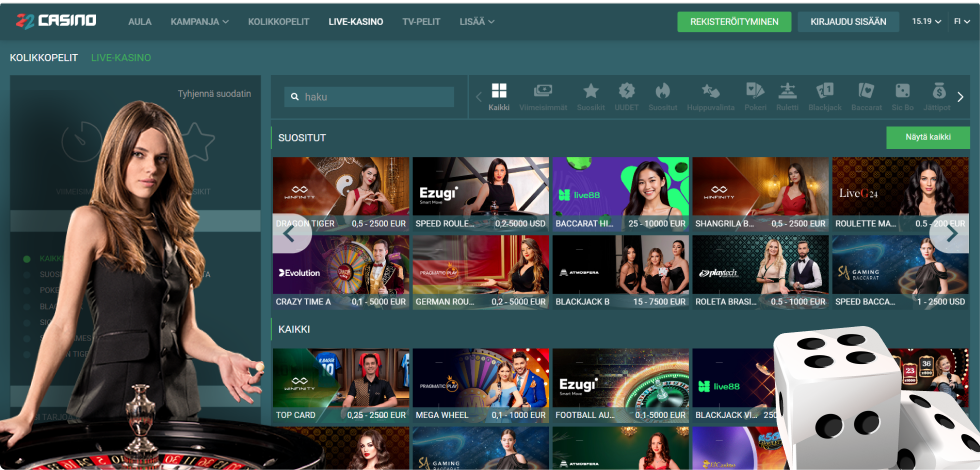Open TV-PELIT in the top menu

point(421,21)
